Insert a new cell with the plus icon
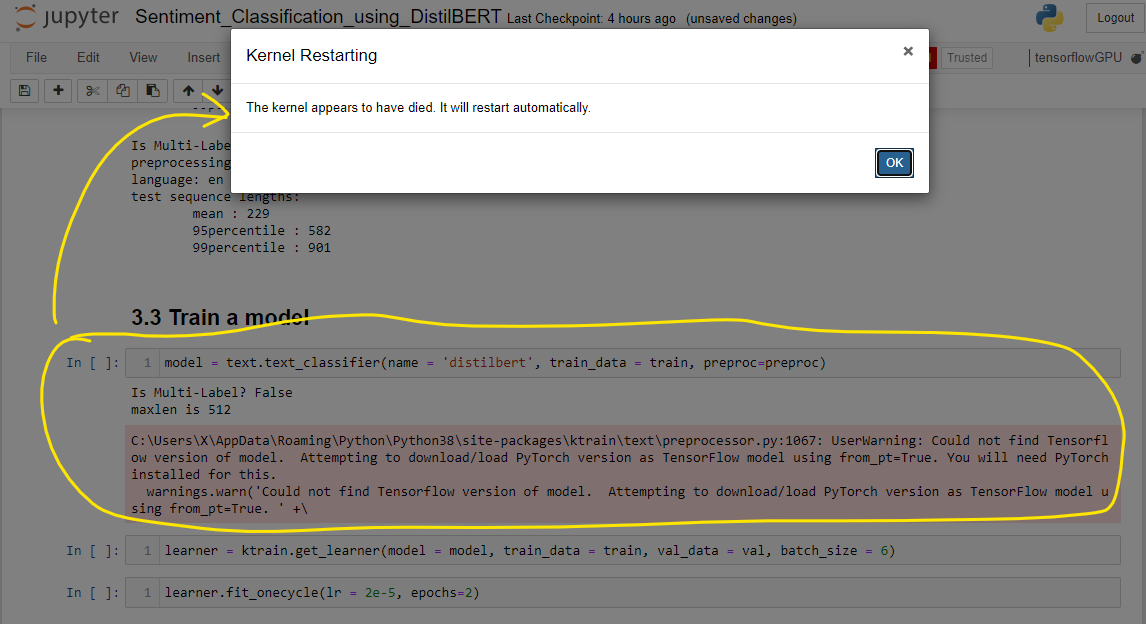Image resolution: width=1146 pixels, height=624 pixels. (57, 90)
